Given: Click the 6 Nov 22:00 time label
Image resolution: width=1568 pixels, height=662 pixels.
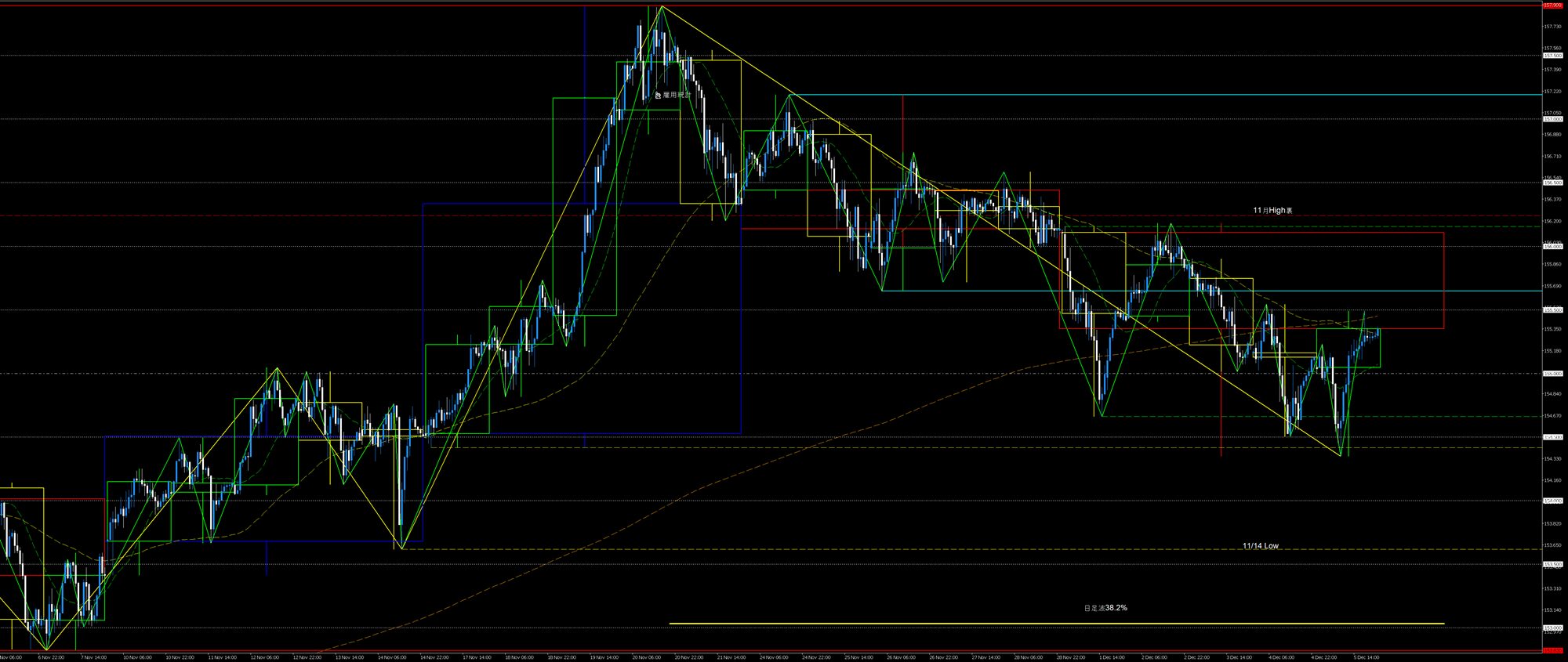Looking at the screenshot, I should [51, 657].
